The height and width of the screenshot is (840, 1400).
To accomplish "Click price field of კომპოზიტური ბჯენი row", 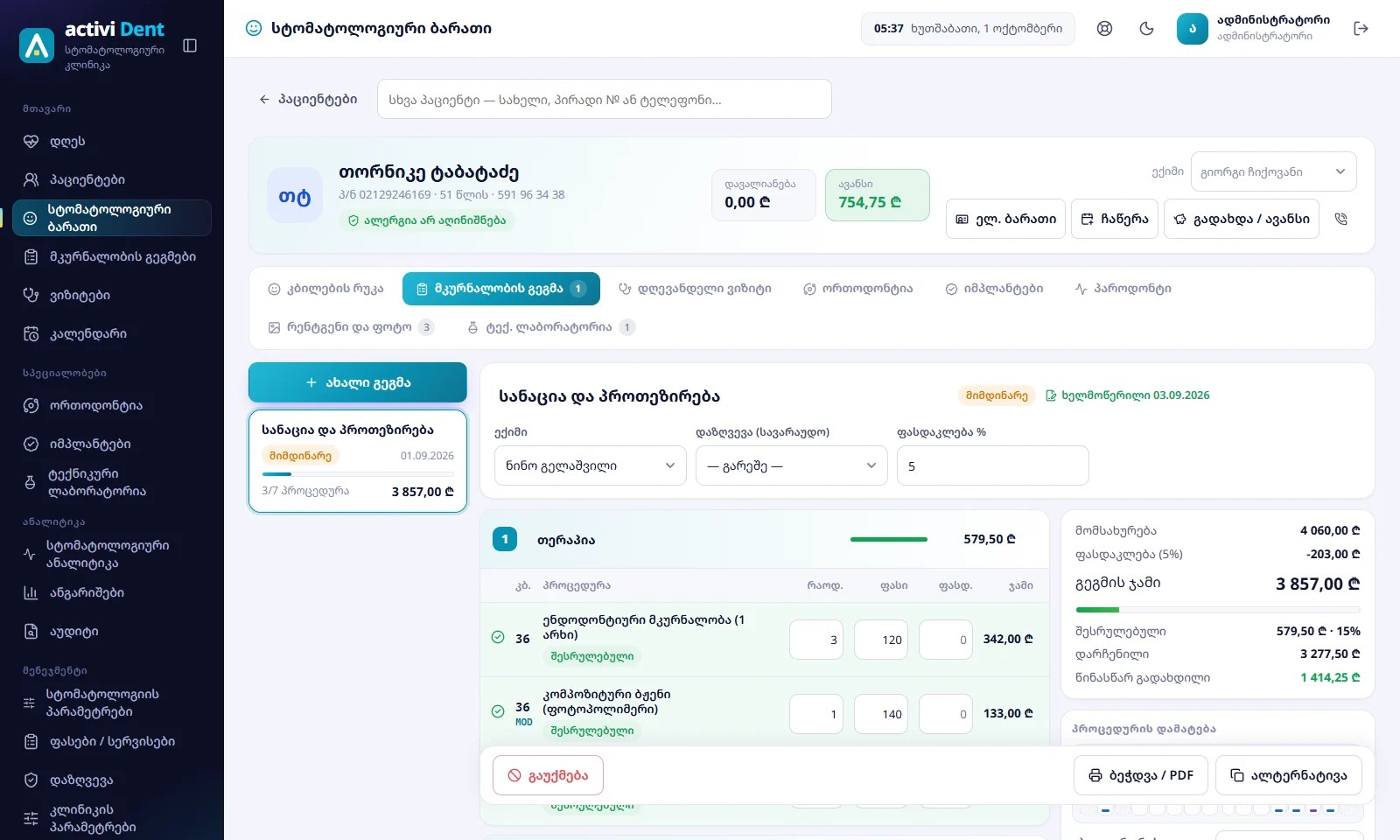I will [881, 714].
